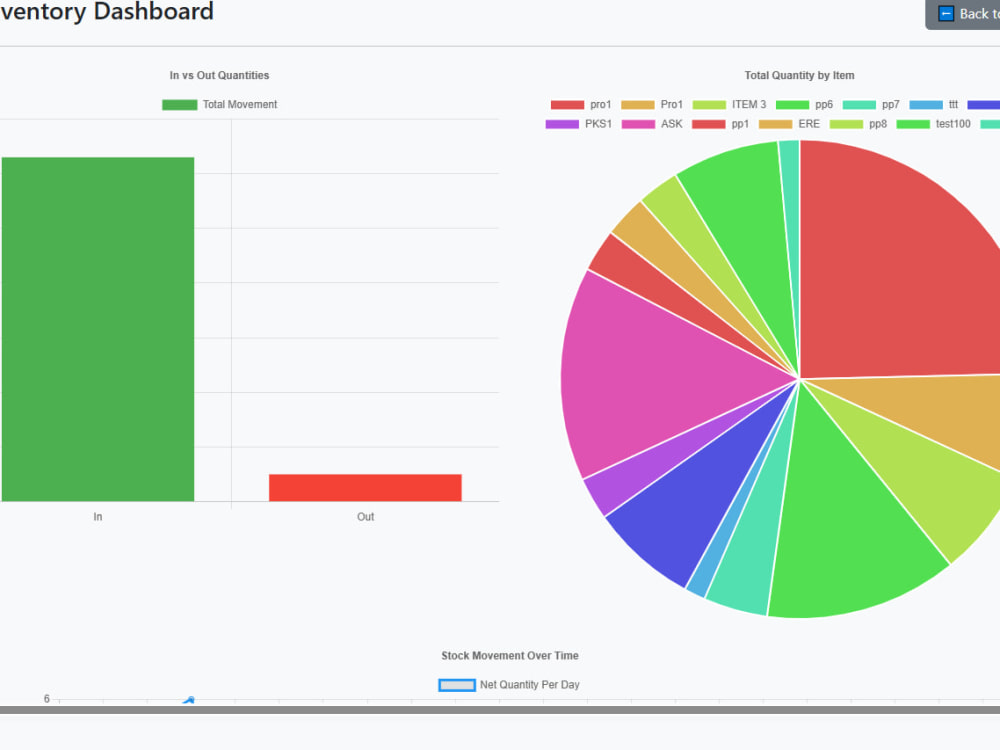Click the In axis label

point(98,517)
